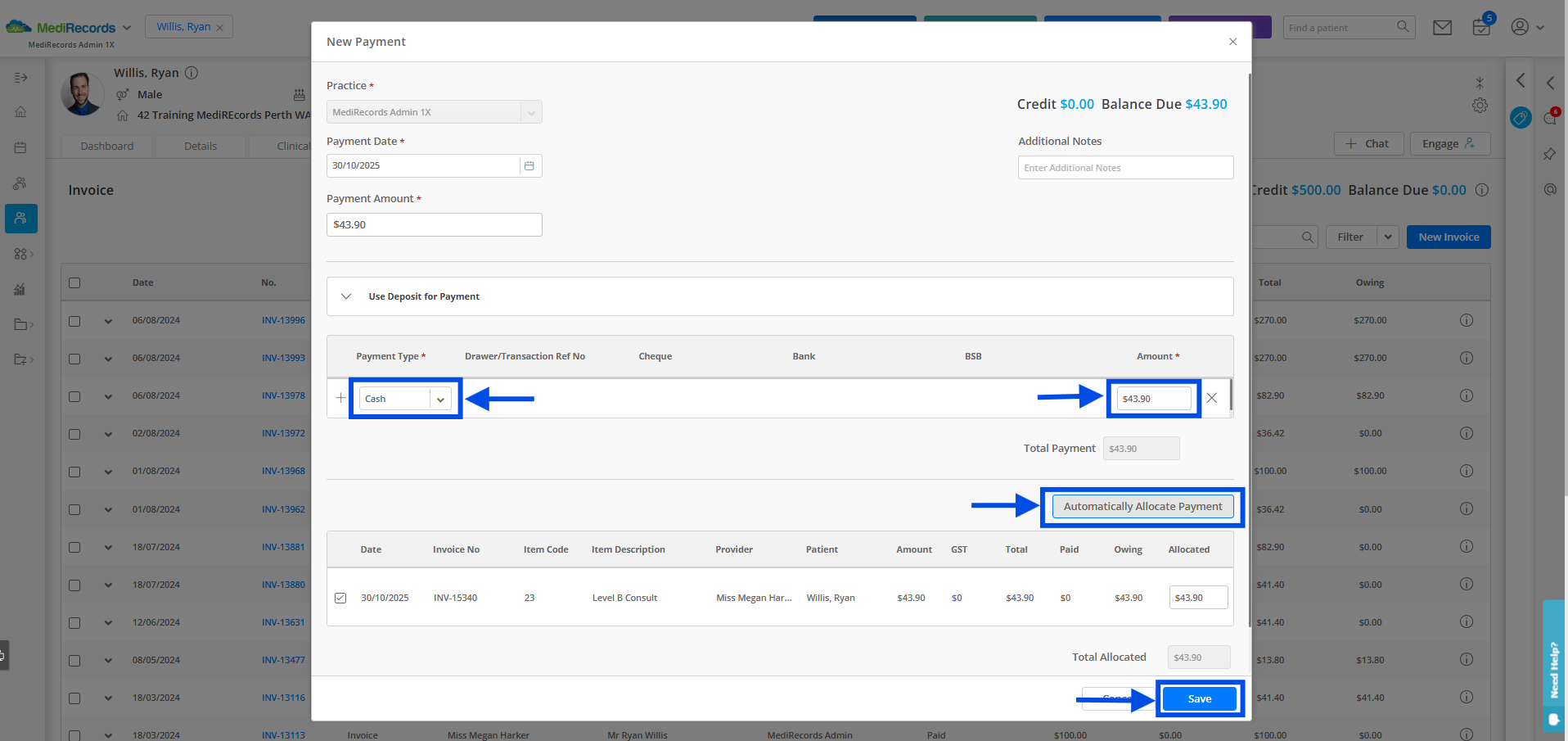Open the mail envelope icon in header

1442,28
